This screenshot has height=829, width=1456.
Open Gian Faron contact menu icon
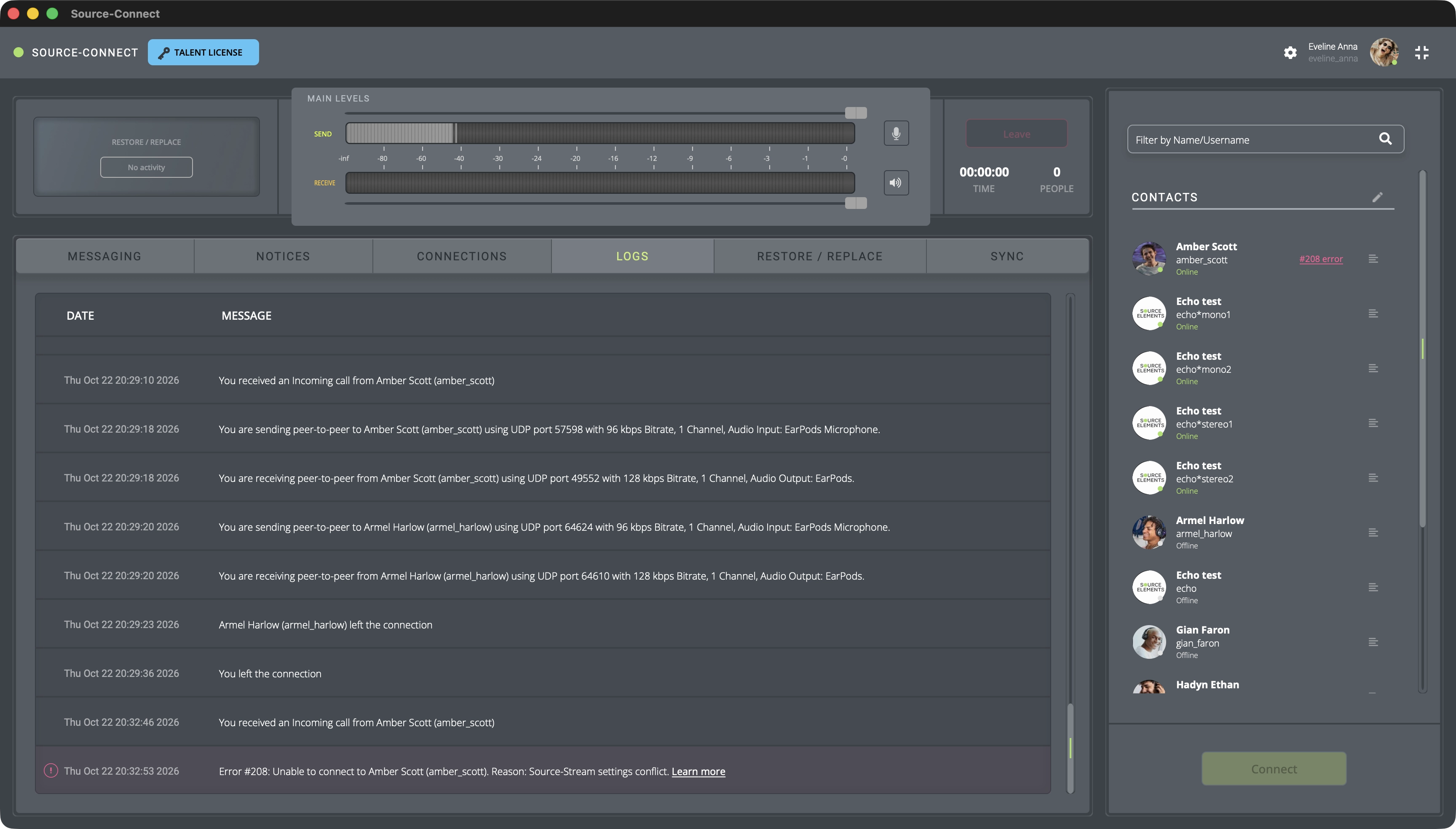pos(1373,642)
